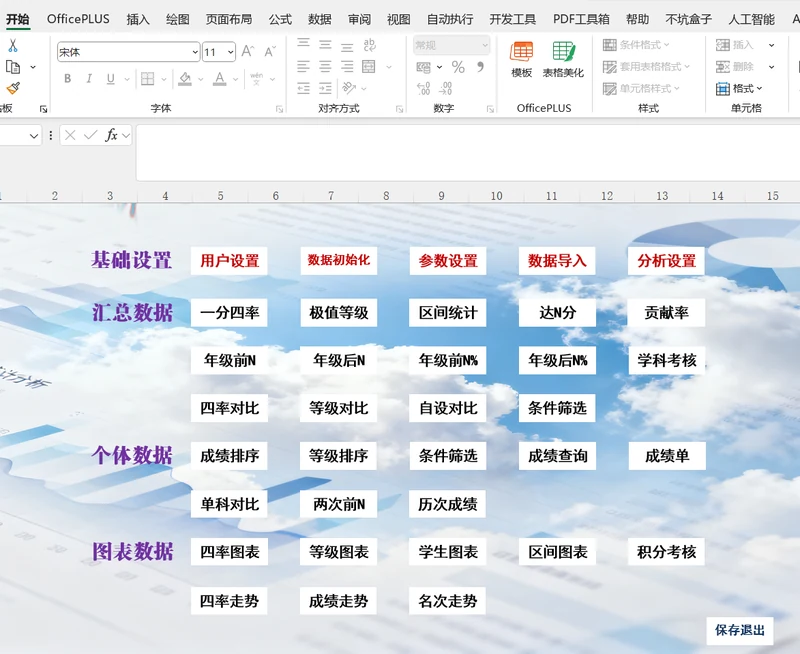Click the Copy icon

pyautogui.click(x=13, y=67)
